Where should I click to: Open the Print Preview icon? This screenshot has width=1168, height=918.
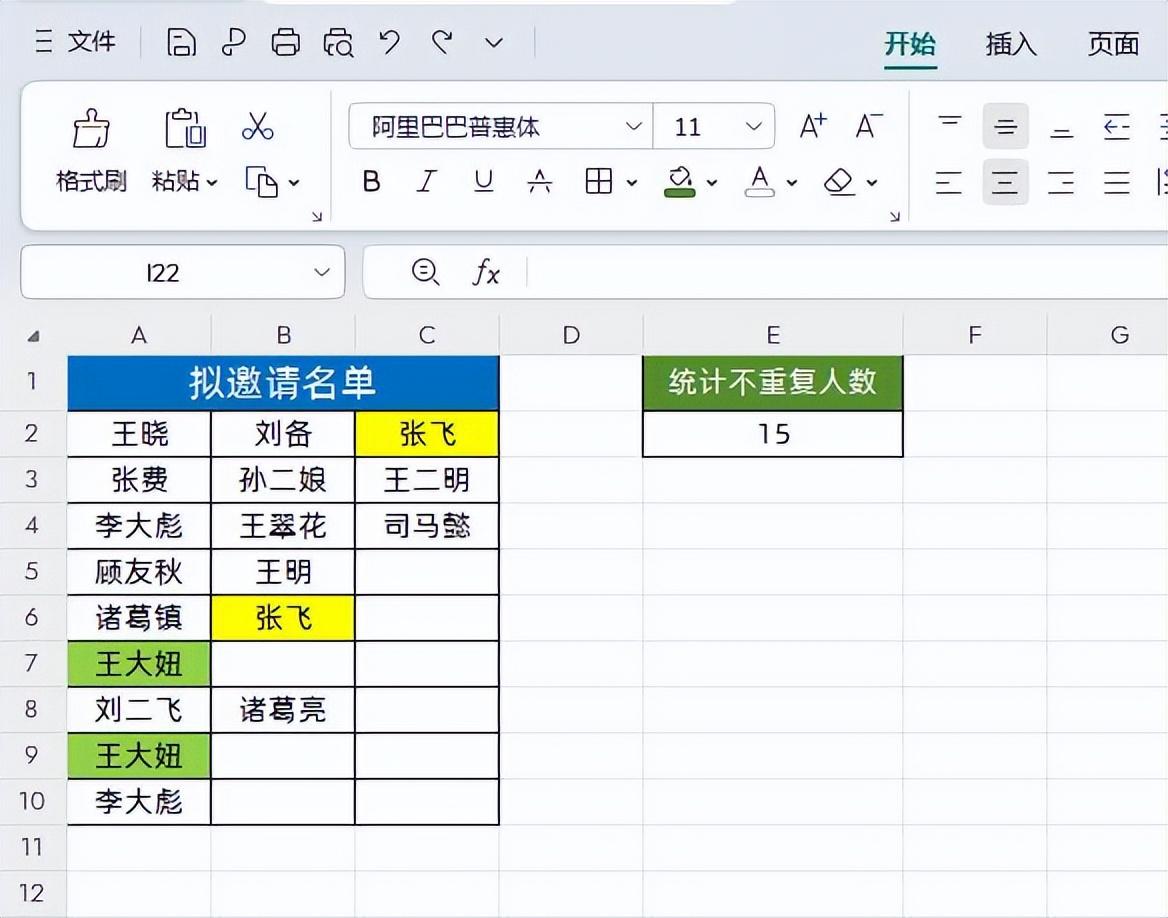click(x=338, y=42)
